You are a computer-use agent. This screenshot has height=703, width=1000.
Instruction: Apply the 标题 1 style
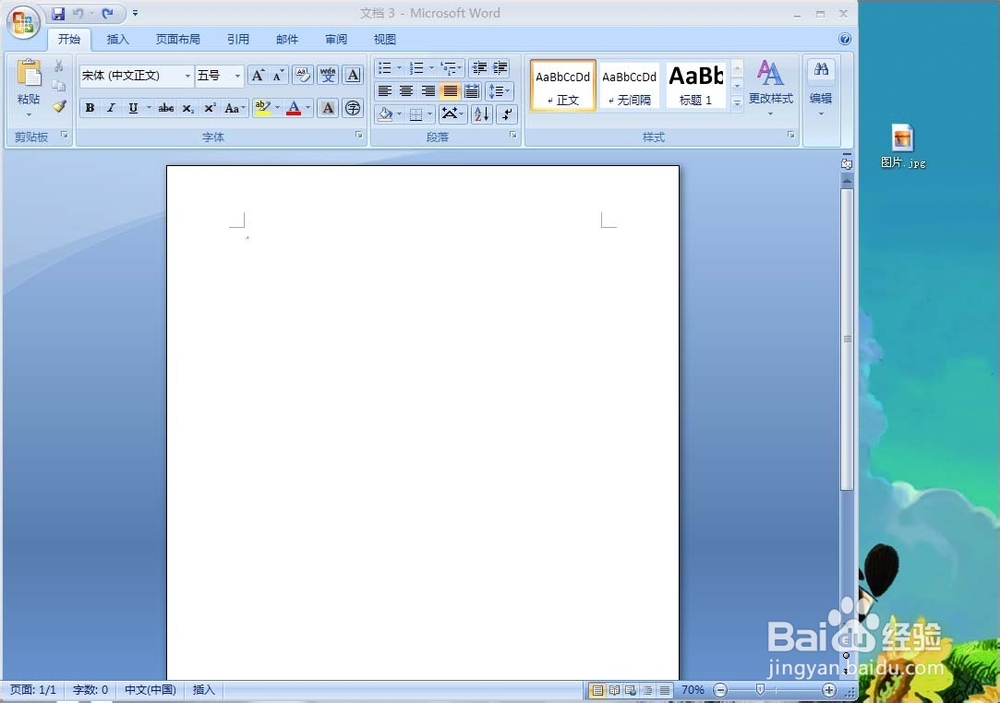point(696,85)
